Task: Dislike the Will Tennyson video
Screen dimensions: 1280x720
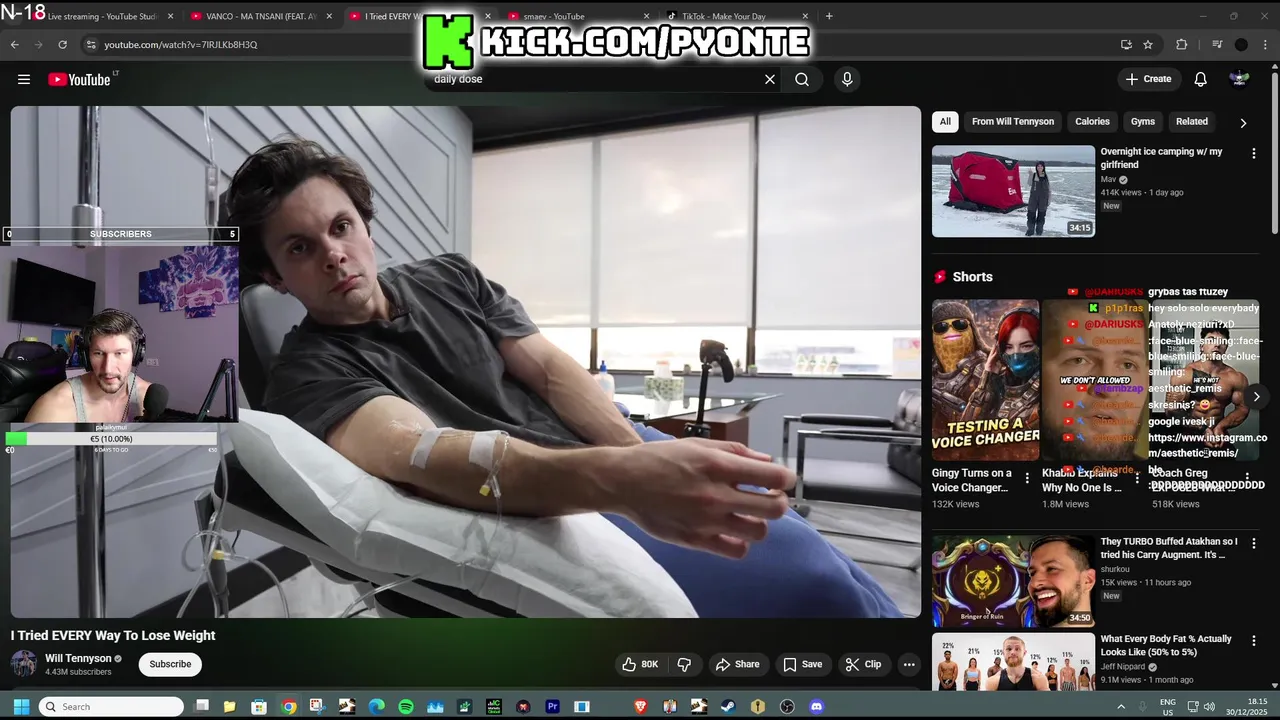Action: [684, 664]
